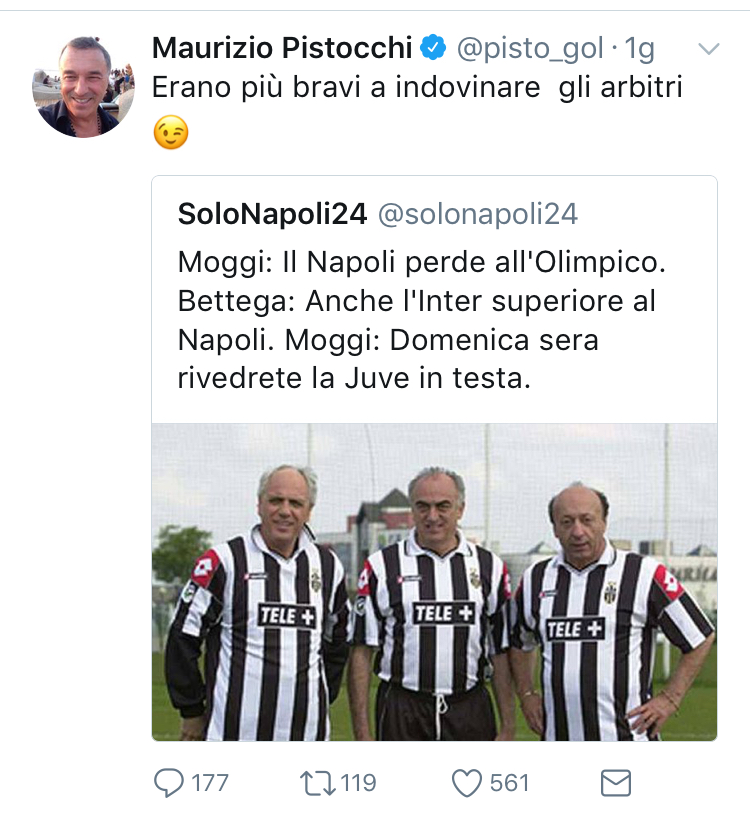Click the 1g tweet timestamp
The width and height of the screenshot is (750, 819).
coord(639,47)
